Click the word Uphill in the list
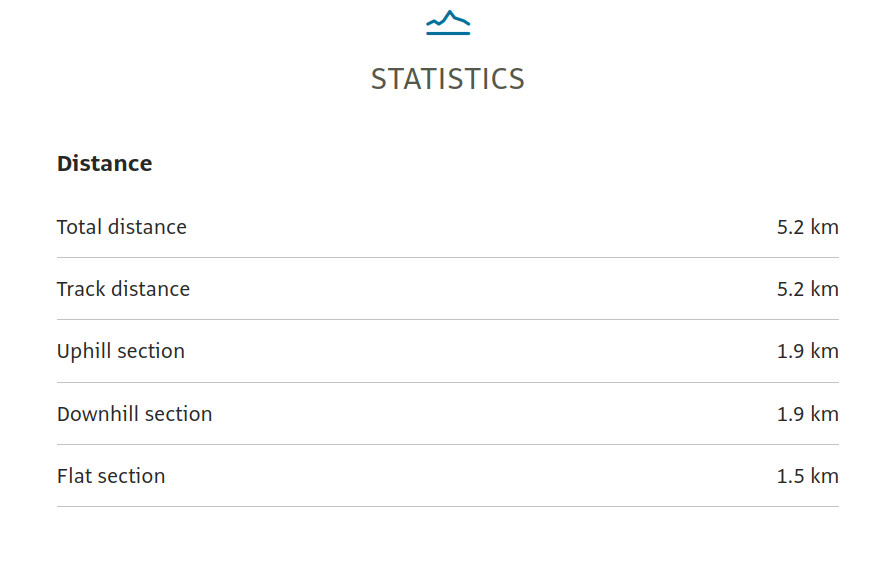 [x=85, y=351]
